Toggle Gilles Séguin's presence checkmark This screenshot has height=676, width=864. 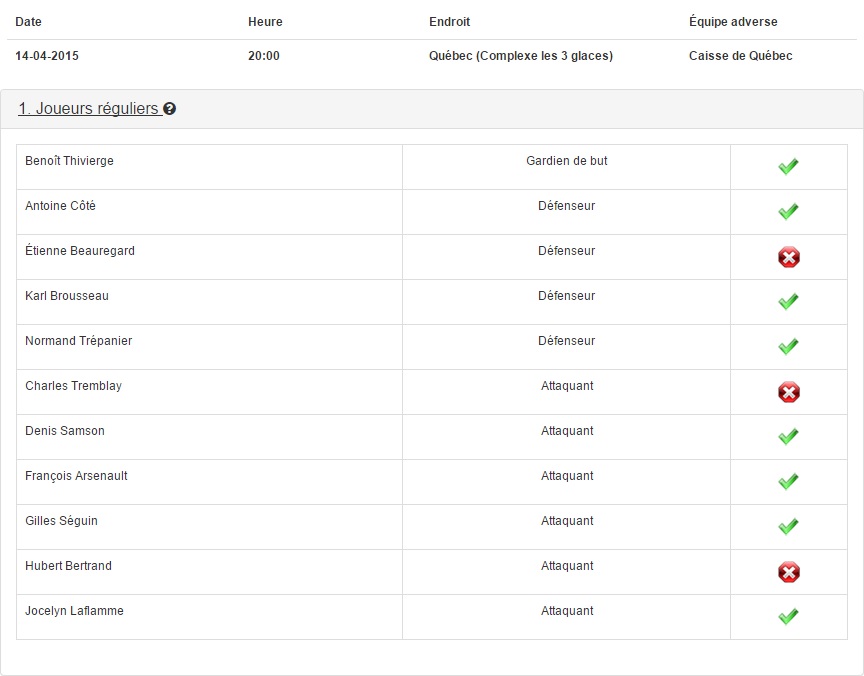(789, 526)
